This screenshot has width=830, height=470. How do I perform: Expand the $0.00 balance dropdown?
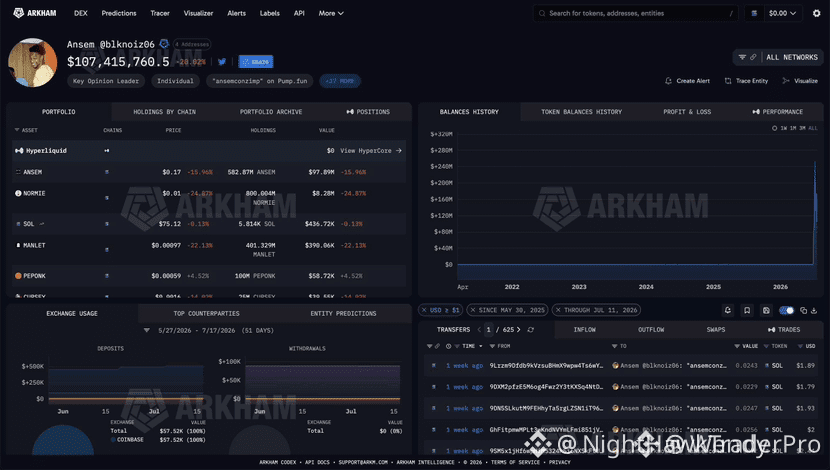(782, 13)
